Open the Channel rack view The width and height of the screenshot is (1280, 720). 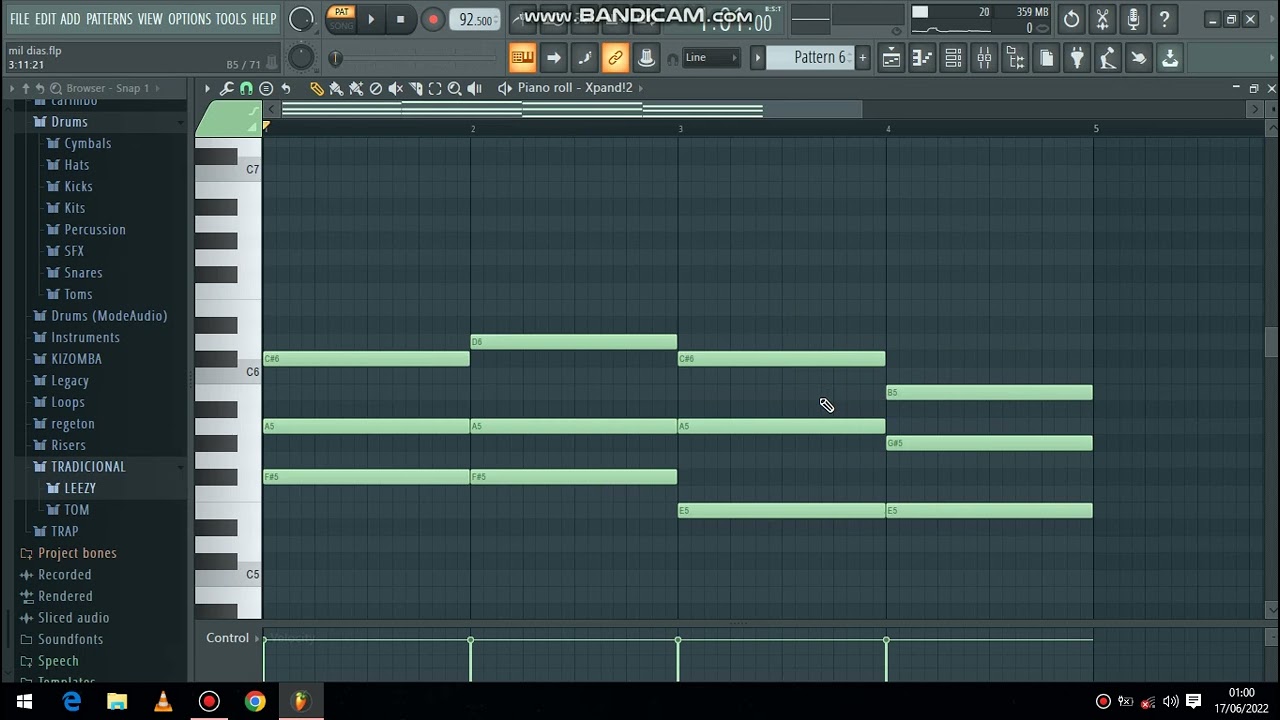[953, 58]
